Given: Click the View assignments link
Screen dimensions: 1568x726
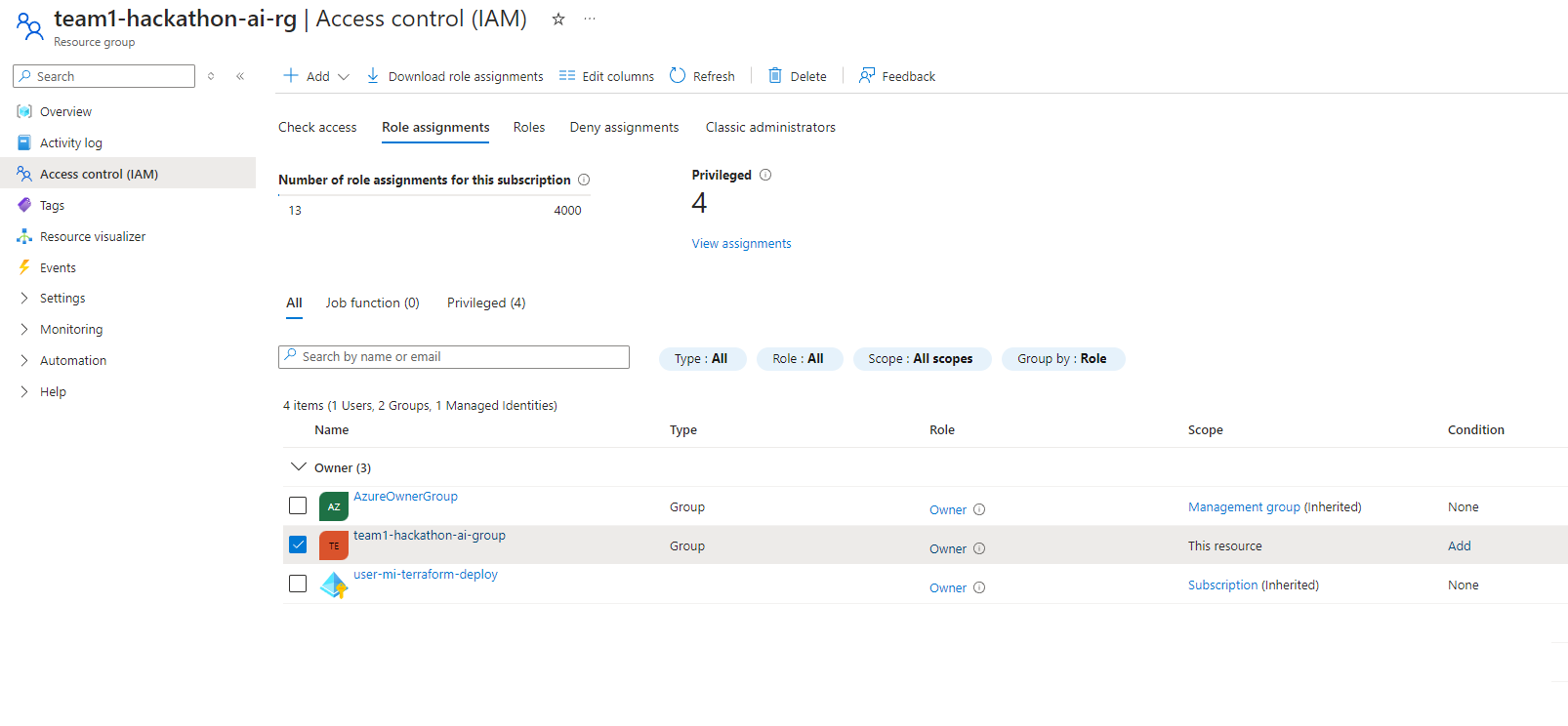Looking at the screenshot, I should point(742,244).
